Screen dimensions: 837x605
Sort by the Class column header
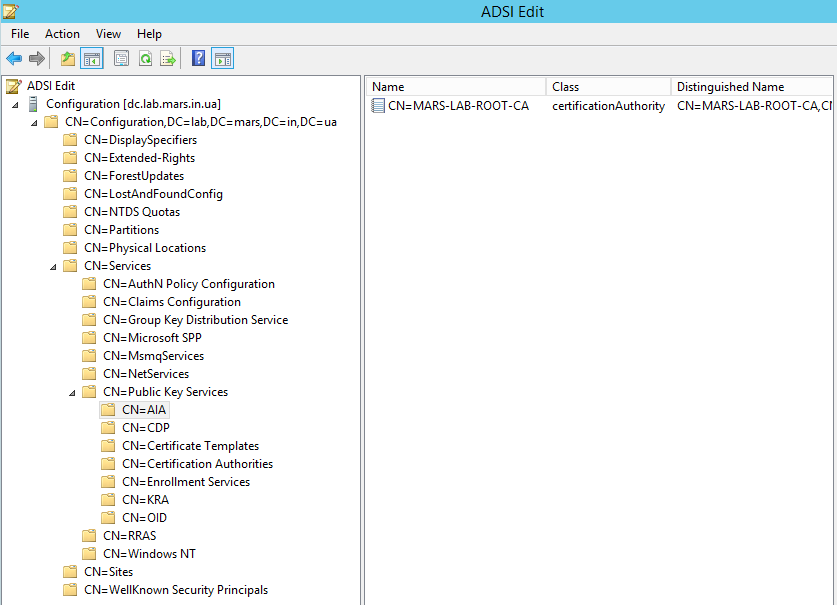(607, 87)
